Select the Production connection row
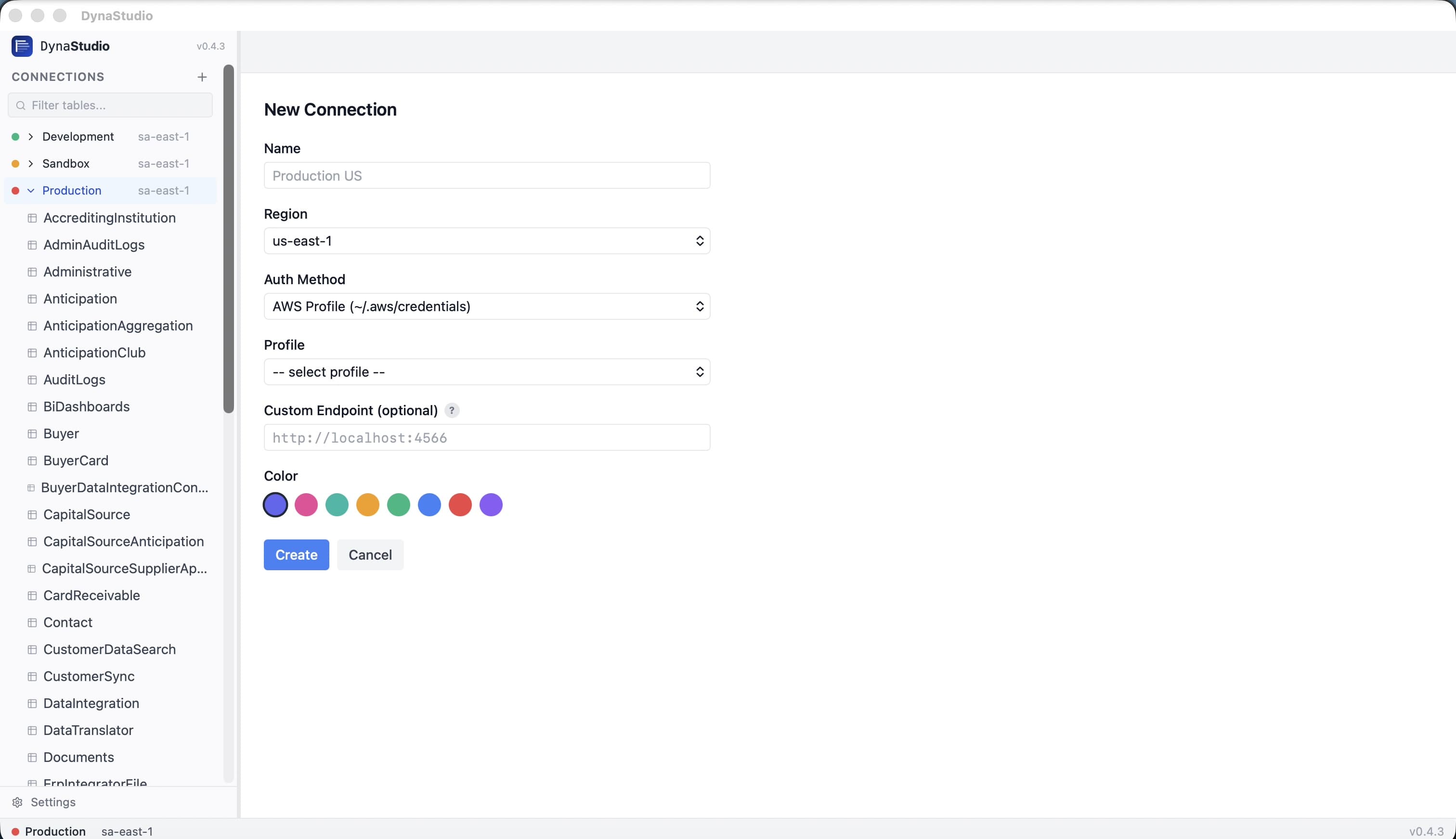 pos(111,191)
